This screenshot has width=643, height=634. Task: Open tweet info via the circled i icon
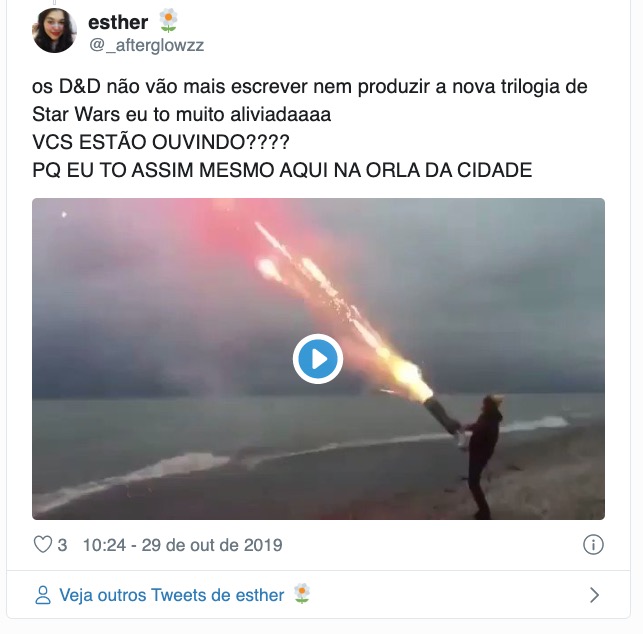click(593, 545)
